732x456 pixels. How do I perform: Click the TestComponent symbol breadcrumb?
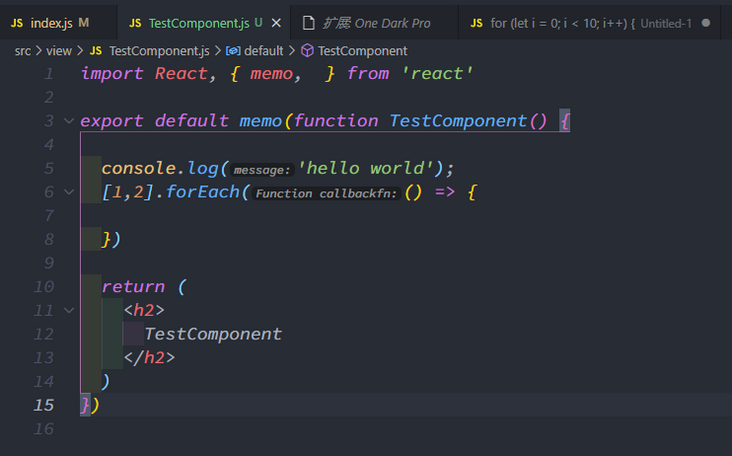click(x=362, y=51)
